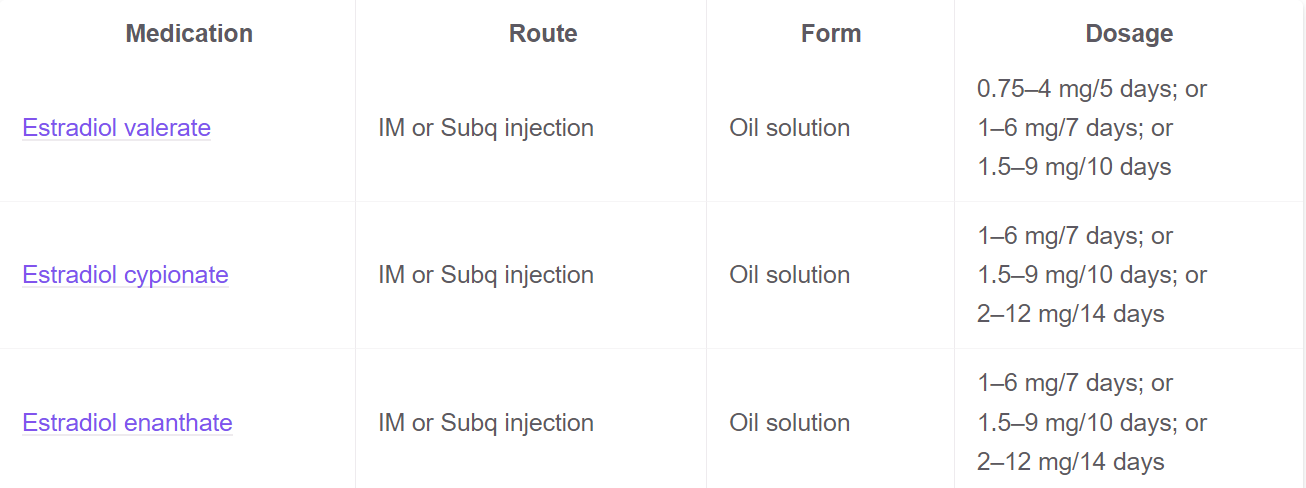Click Oil solution in the Estradiol valerate row

coord(790,128)
